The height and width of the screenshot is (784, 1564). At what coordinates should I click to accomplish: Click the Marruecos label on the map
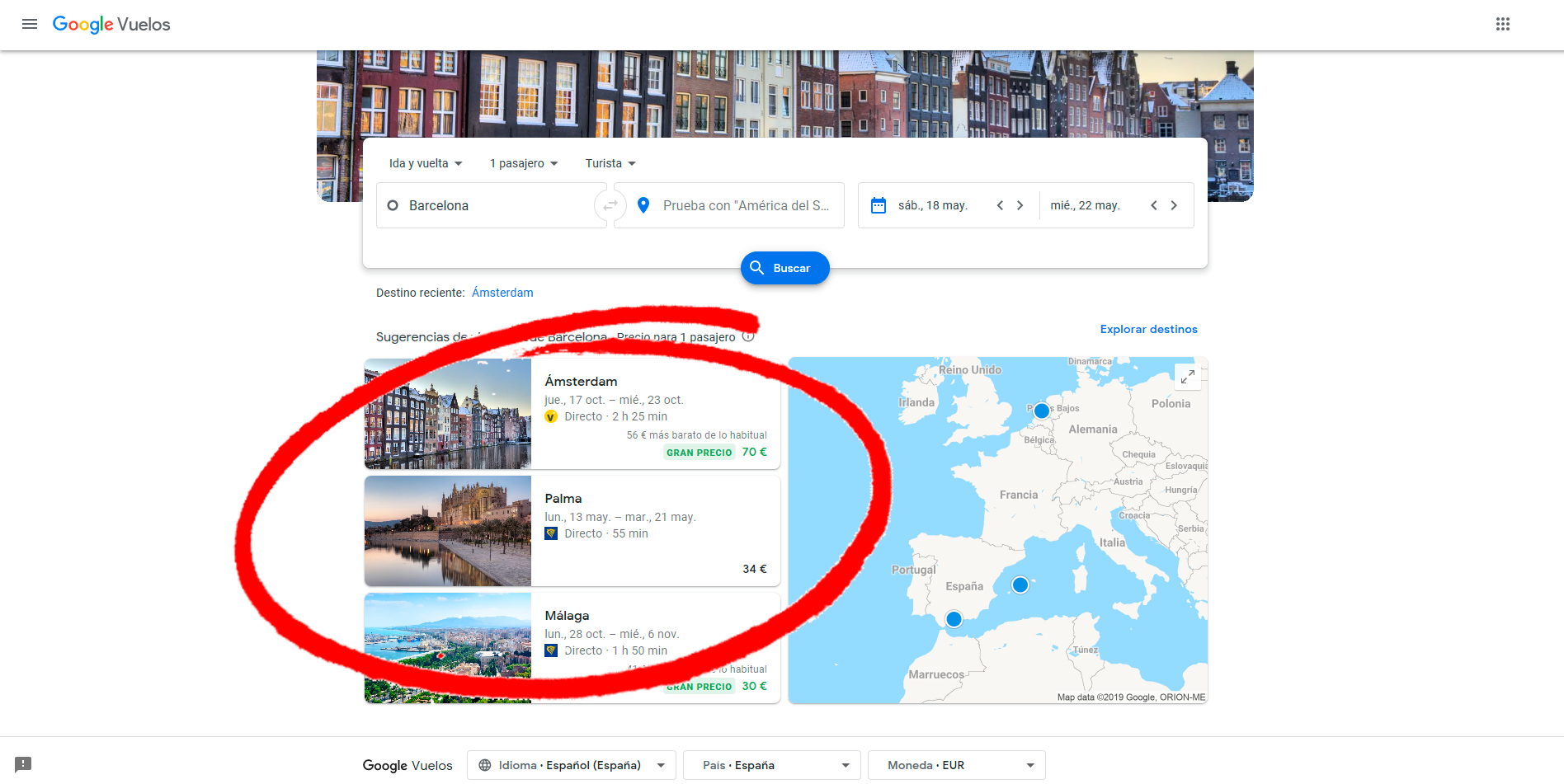point(936,674)
